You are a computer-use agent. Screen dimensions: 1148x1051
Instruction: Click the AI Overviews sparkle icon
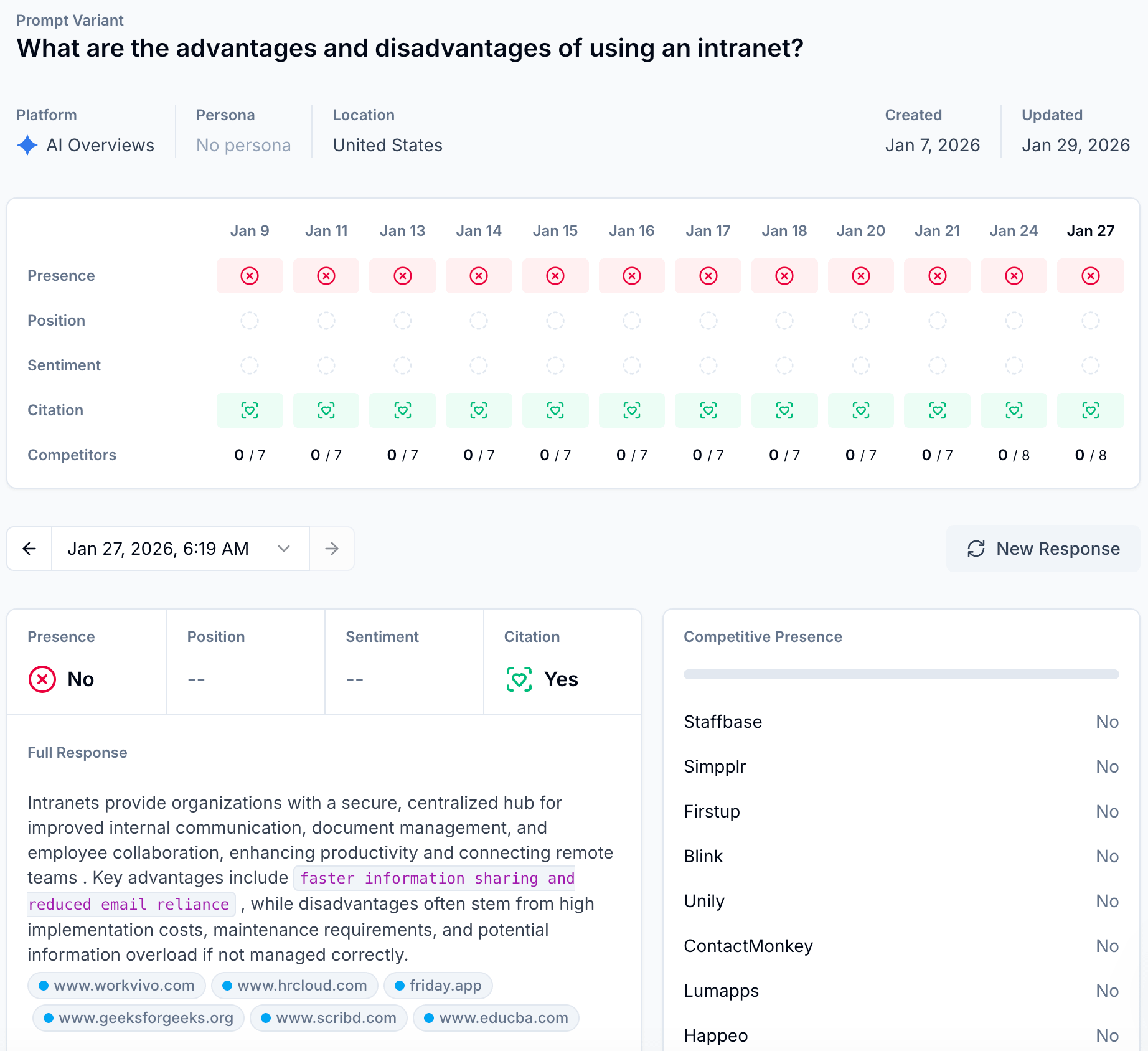click(27, 145)
